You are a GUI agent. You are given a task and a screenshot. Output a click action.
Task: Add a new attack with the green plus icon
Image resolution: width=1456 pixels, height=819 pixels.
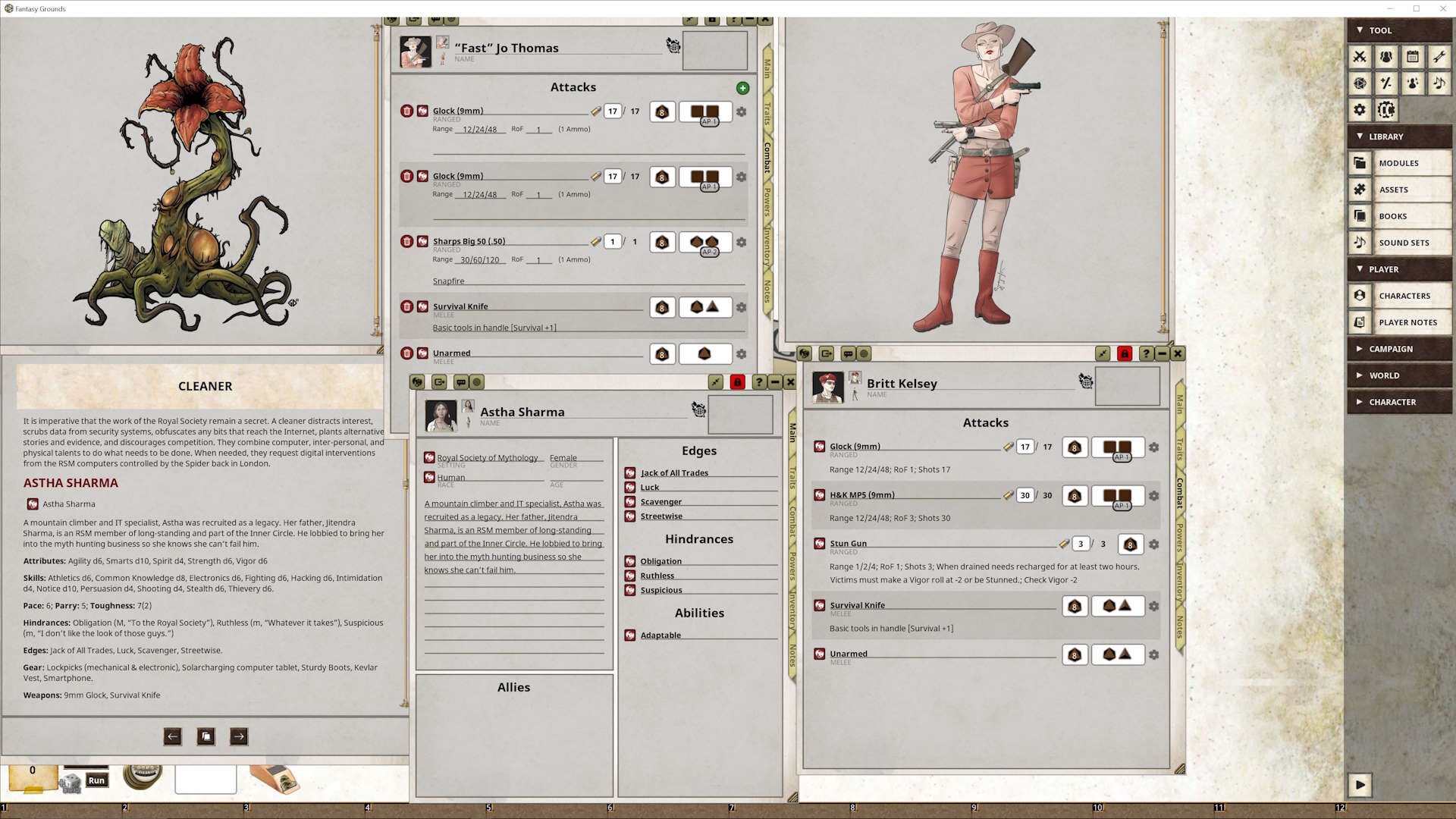742,88
